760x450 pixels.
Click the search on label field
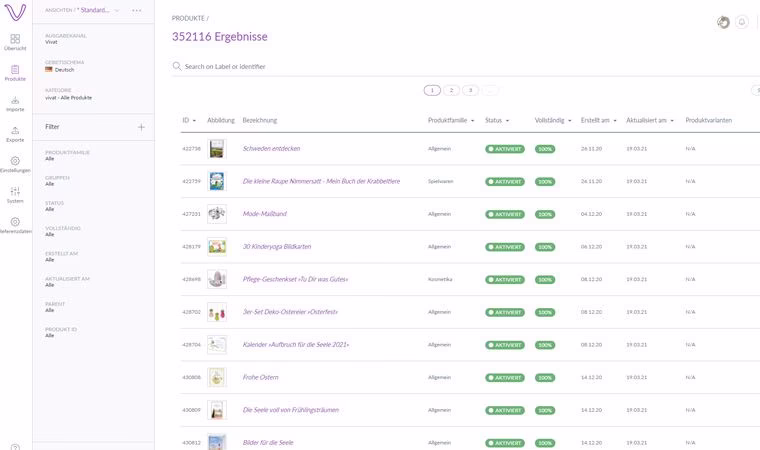point(300,66)
